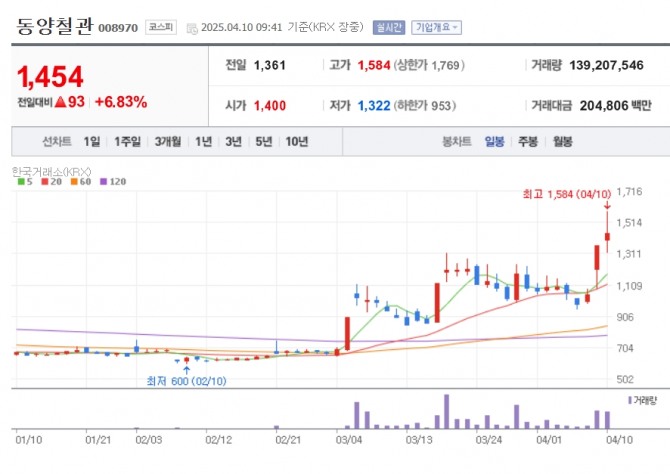Open the 기업개요 dropdown

[436, 27]
